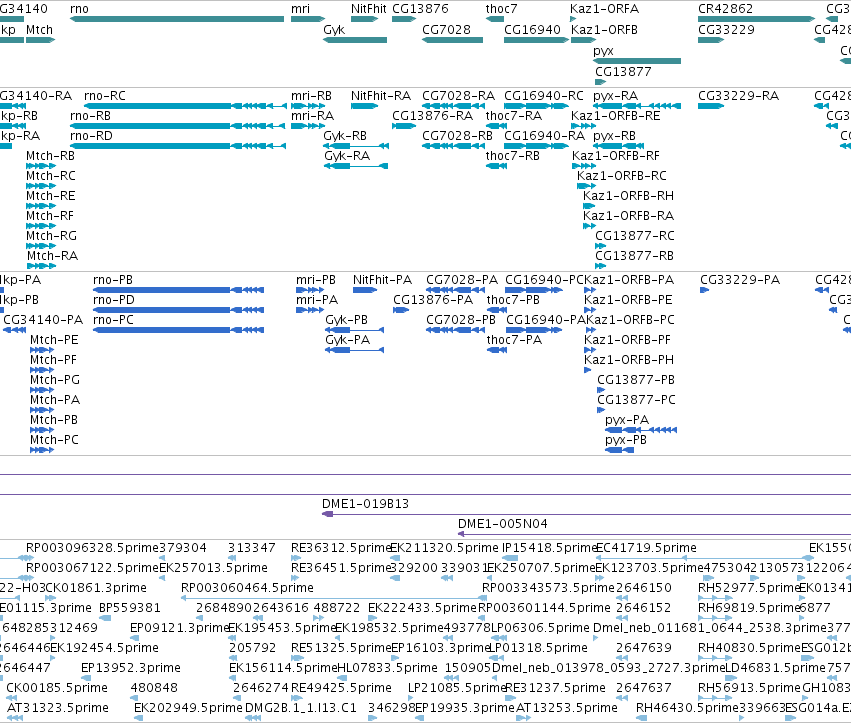Select EST RP003096328.5prime
Viewport: 851px width, 723px height.
point(92,548)
